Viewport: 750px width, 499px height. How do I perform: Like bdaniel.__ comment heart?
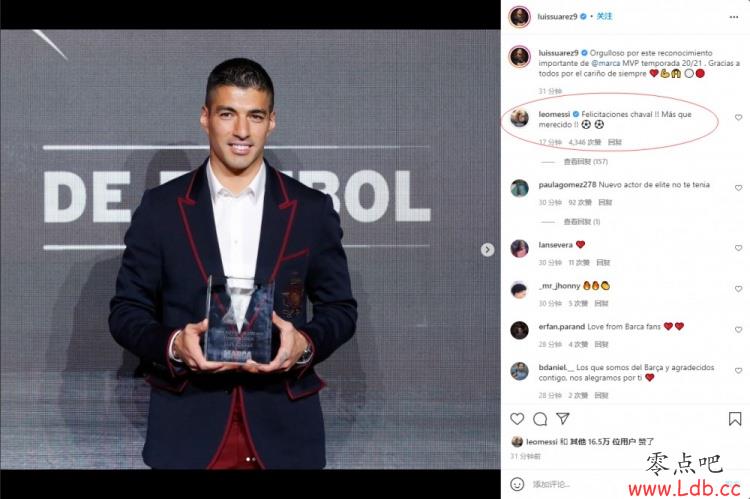738,371
